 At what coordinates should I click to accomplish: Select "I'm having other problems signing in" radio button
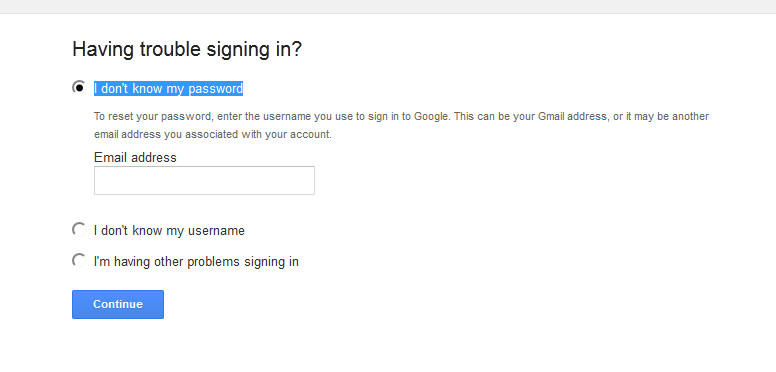point(79,260)
